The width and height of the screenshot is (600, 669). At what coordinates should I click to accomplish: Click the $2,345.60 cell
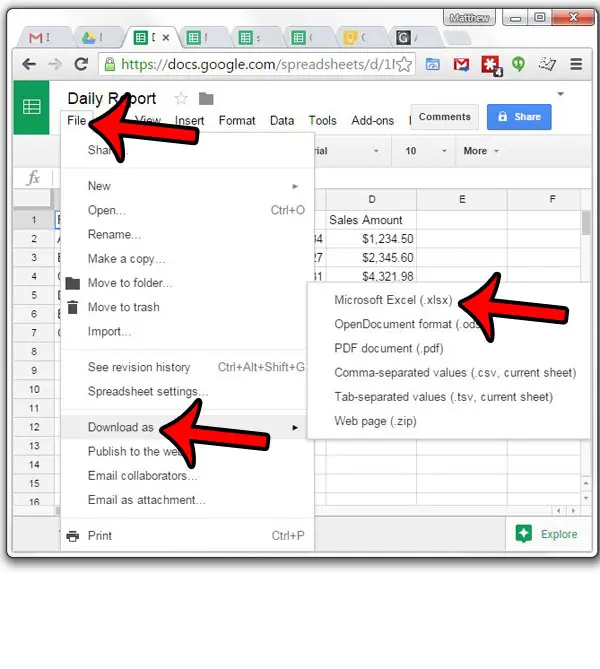pos(371,258)
